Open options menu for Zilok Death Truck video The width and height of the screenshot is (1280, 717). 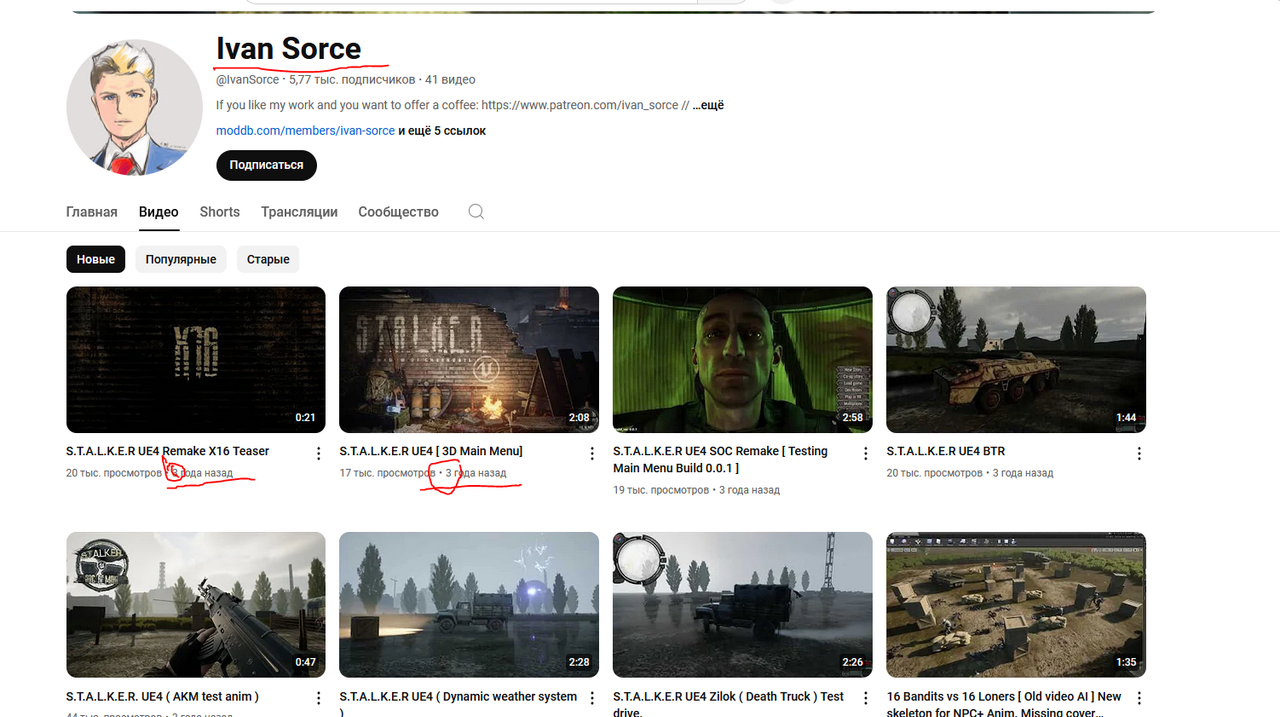pyautogui.click(x=866, y=699)
